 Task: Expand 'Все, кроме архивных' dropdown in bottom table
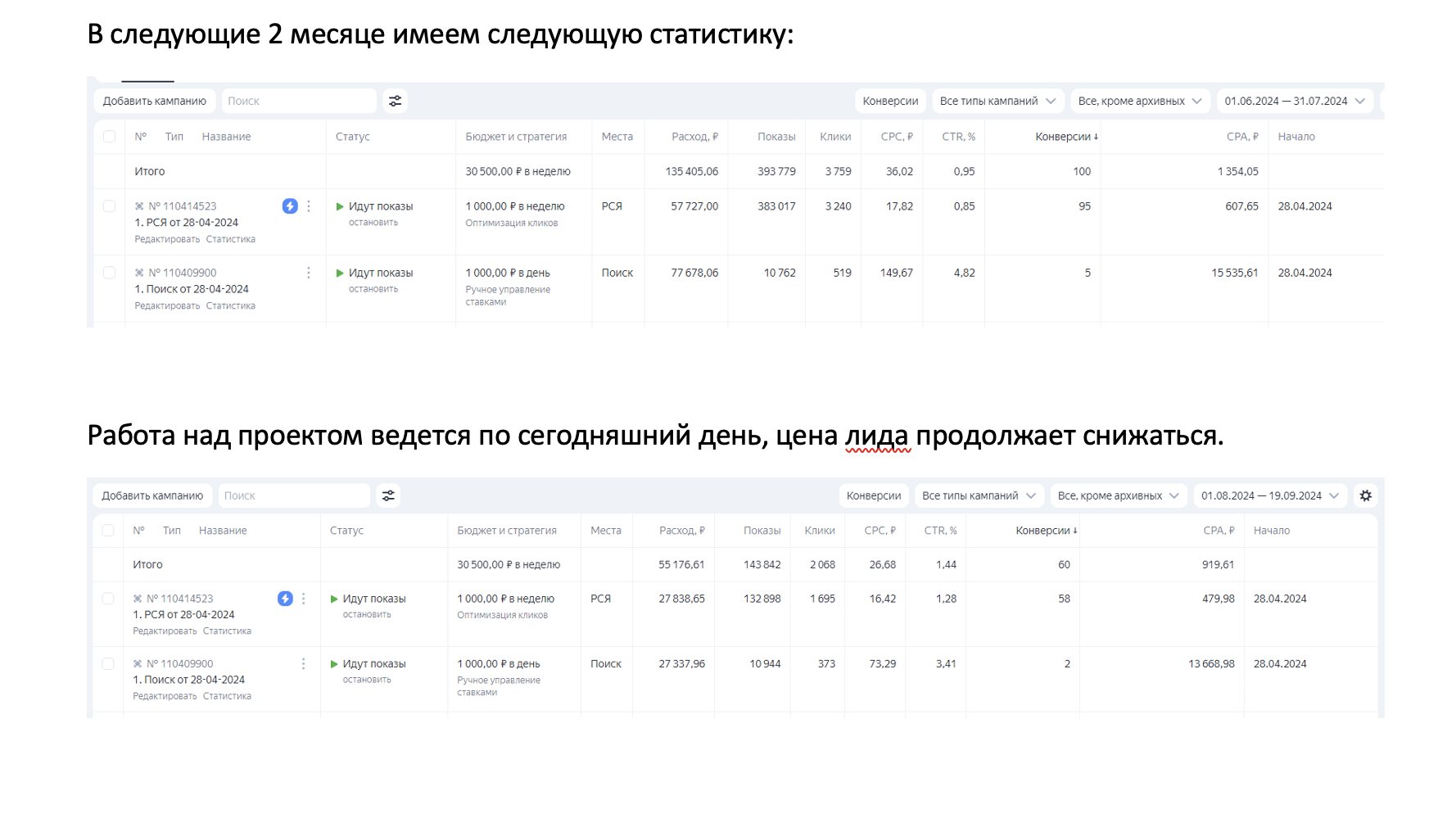coord(1117,495)
